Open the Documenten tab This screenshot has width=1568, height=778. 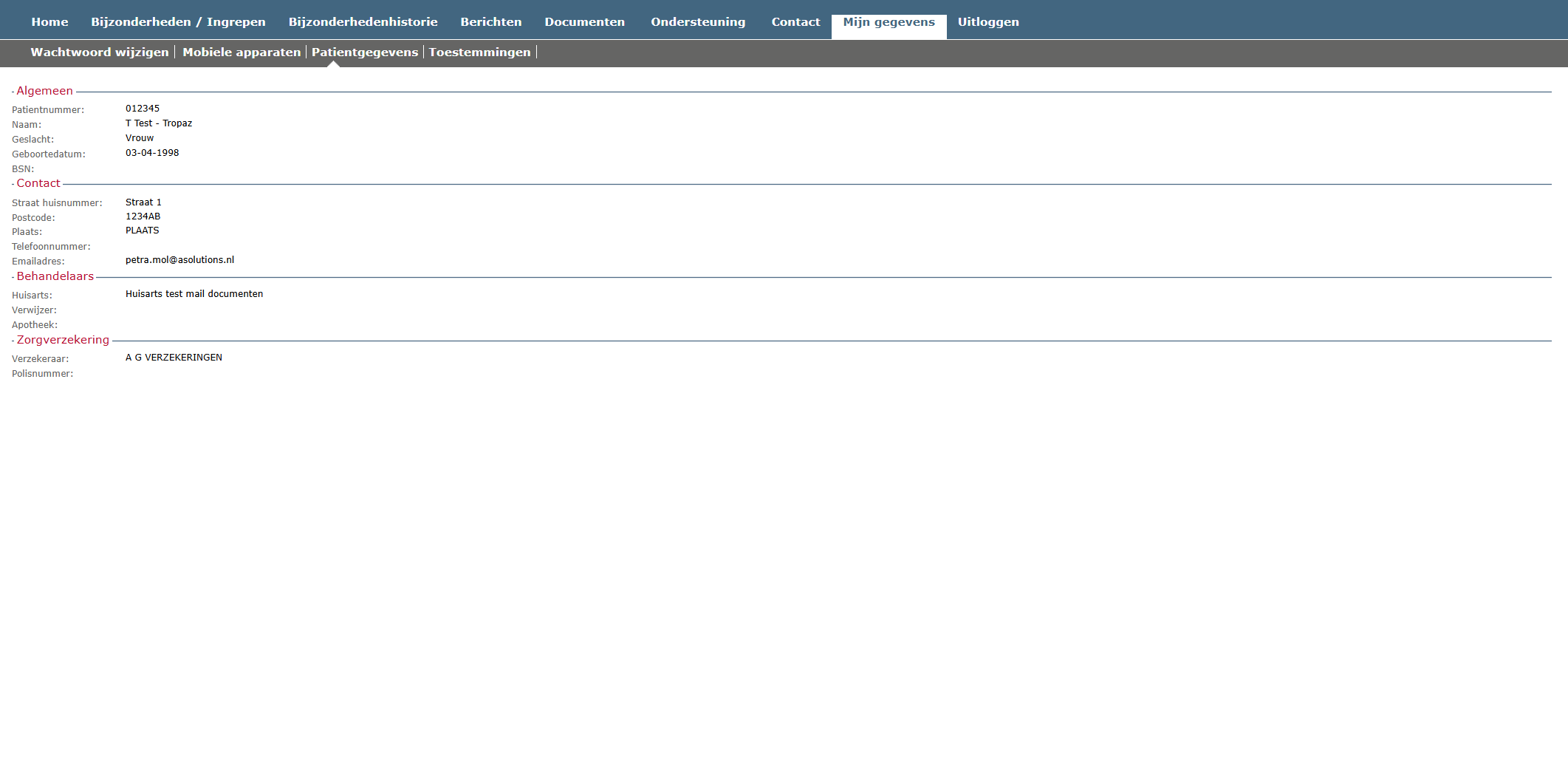(x=584, y=22)
